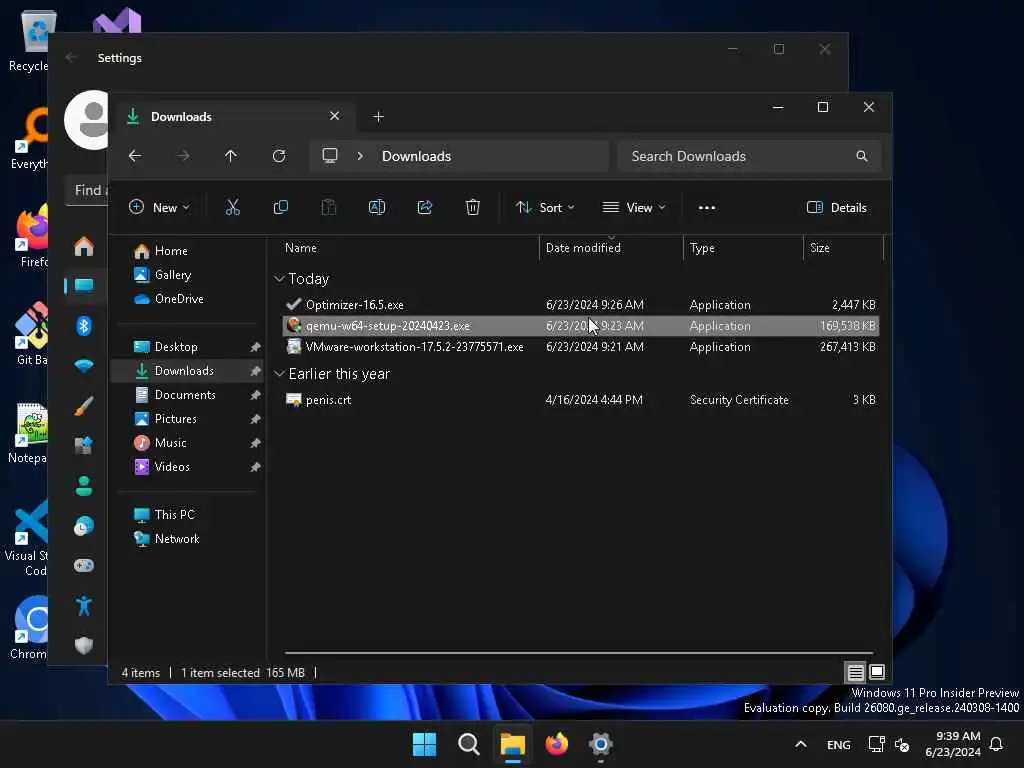Show hidden tray icons chevron
Viewport: 1024px width, 768px height.
tap(801, 744)
